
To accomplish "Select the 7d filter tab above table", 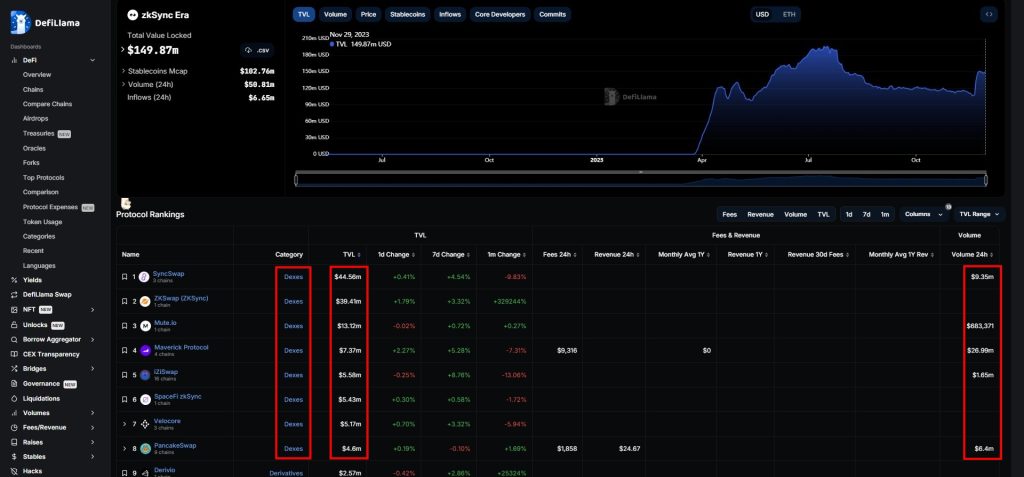I will click(866, 214).
